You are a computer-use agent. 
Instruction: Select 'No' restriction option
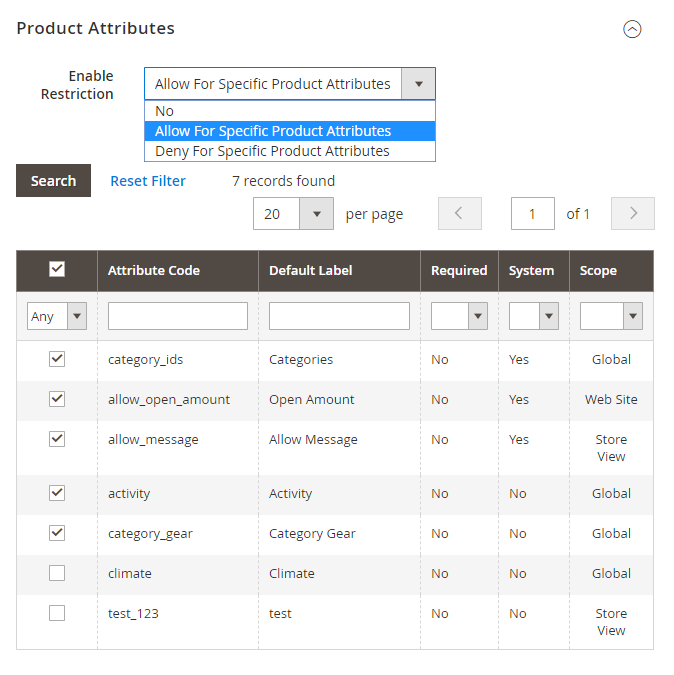(x=165, y=111)
